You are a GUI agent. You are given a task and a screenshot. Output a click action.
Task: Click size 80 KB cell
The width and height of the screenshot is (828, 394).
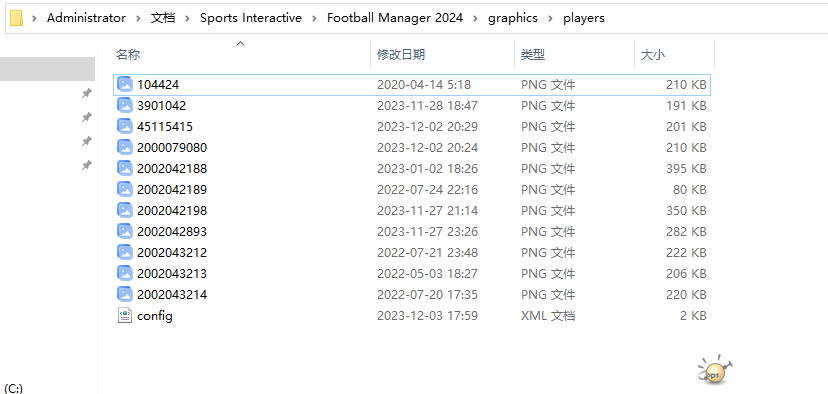pos(690,190)
